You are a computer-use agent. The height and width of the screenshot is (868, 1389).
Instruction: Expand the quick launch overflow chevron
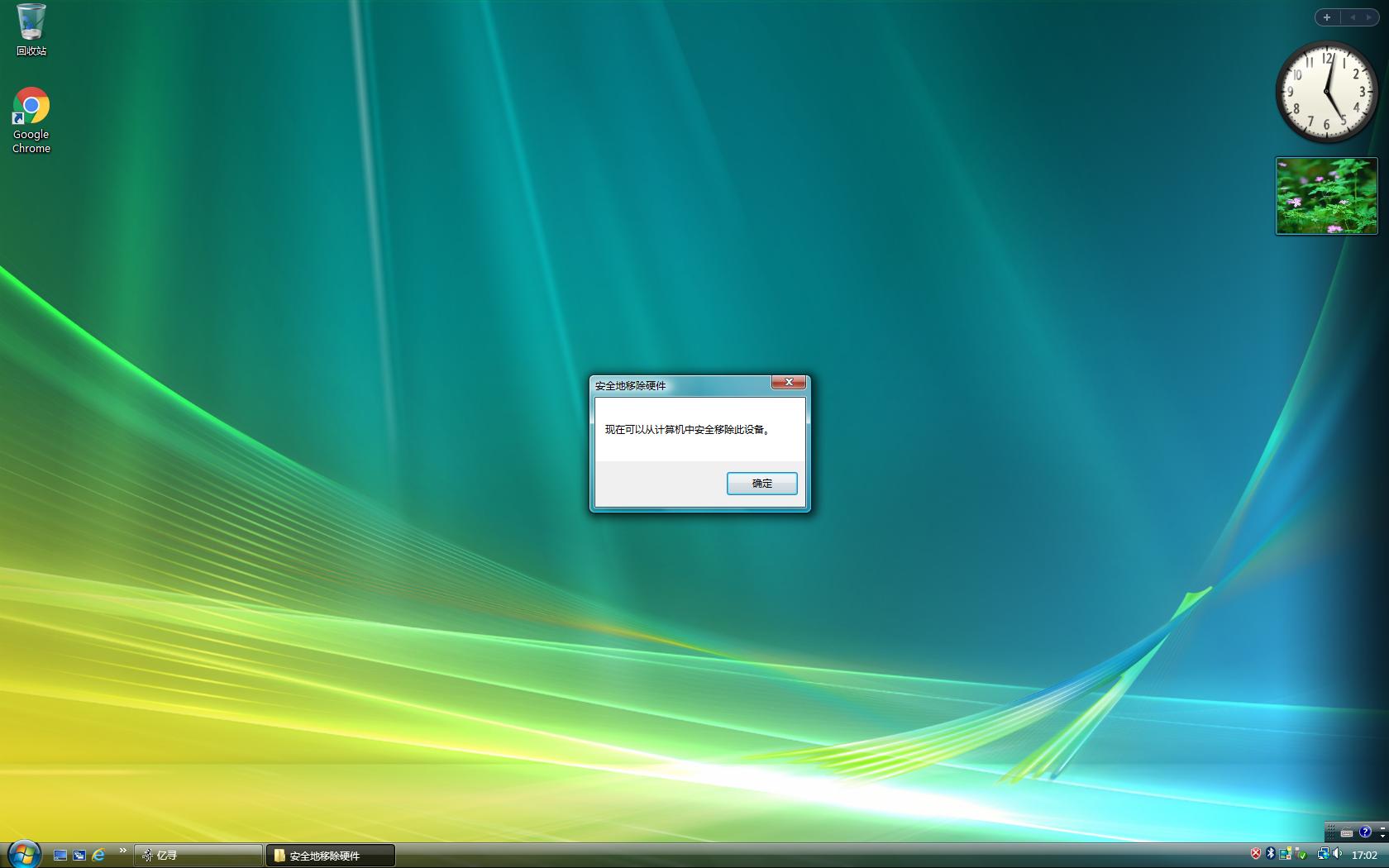point(123,851)
